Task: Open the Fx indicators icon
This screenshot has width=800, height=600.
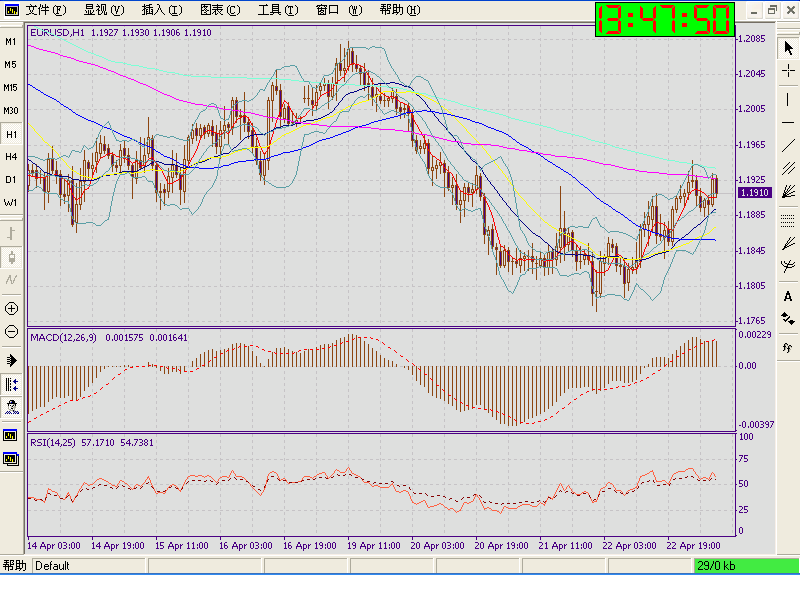Action: (x=788, y=347)
